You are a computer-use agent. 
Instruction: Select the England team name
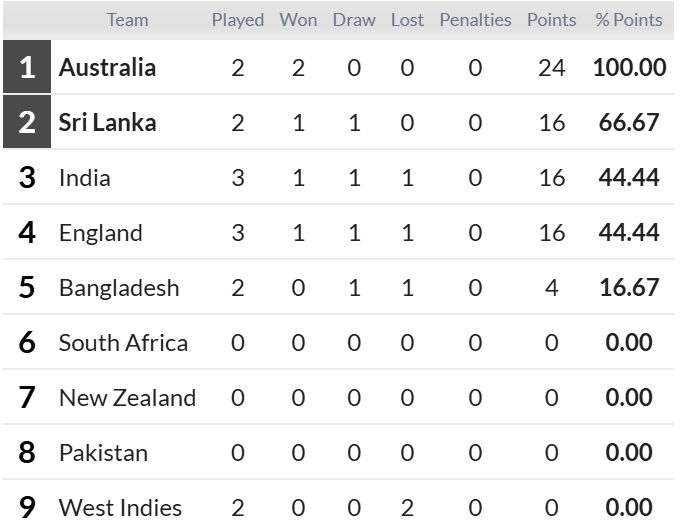point(101,233)
